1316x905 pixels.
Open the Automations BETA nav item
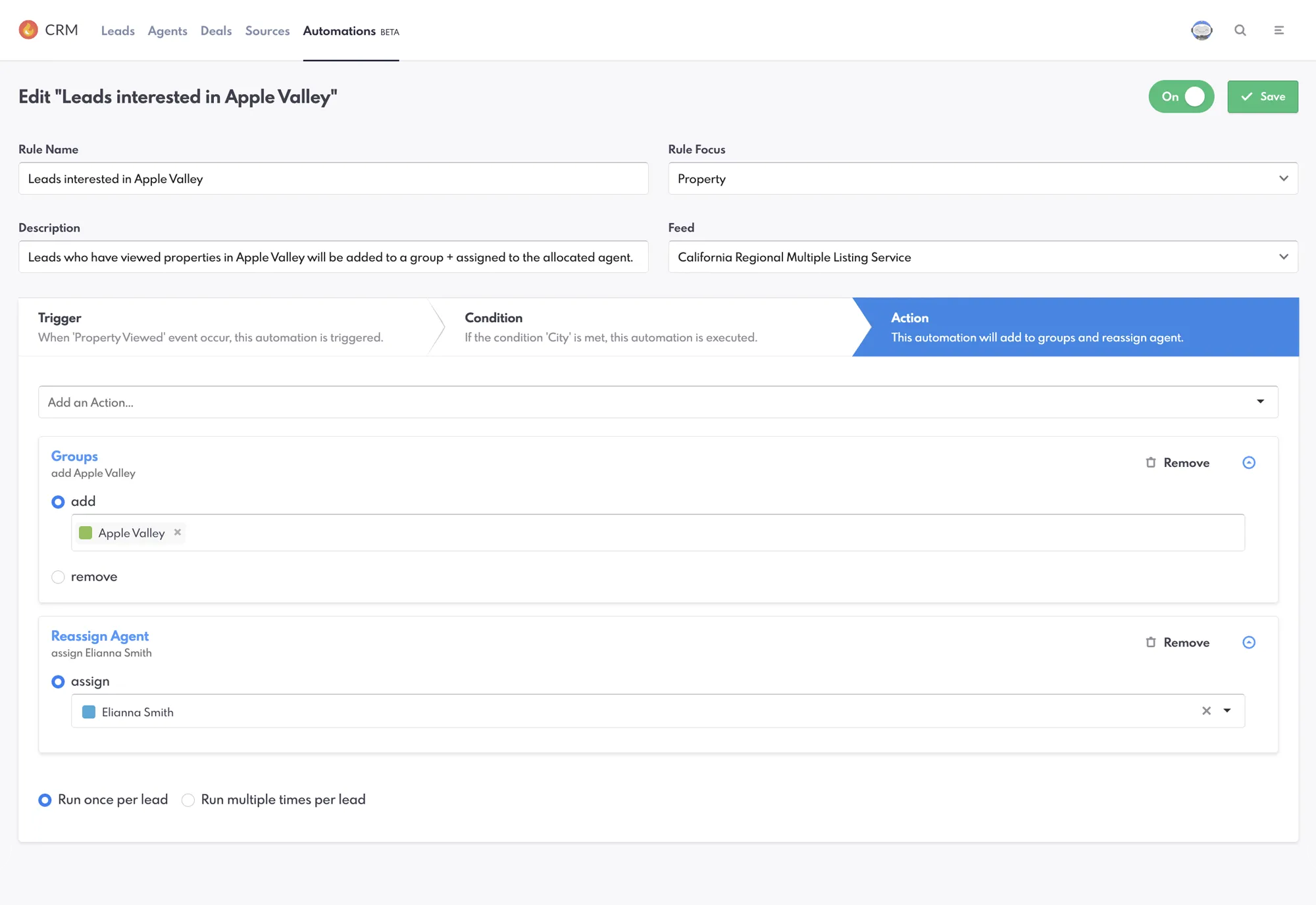pyautogui.click(x=351, y=31)
